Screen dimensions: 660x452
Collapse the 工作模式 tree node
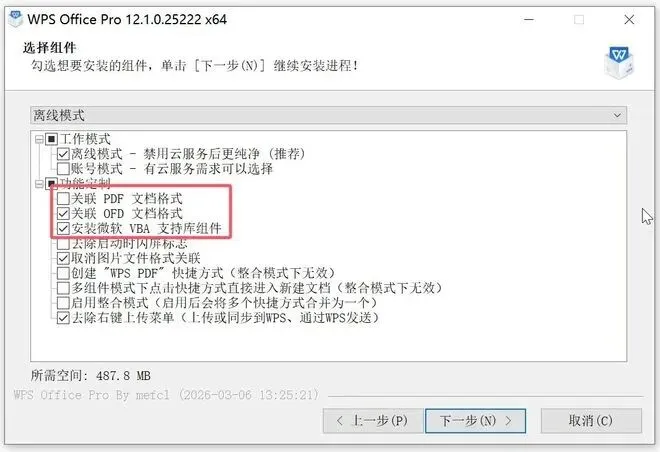[39, 139]
